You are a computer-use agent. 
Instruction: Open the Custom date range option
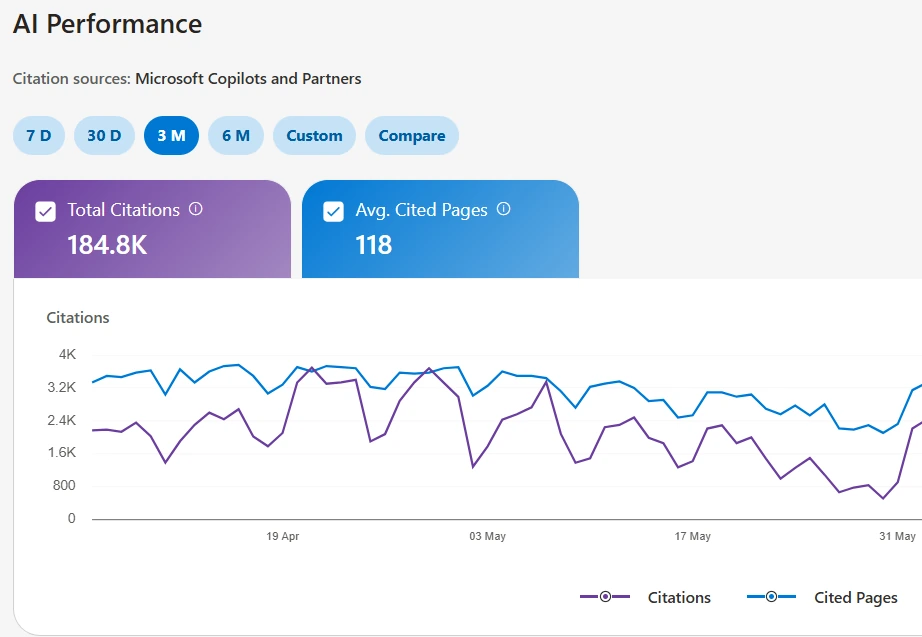(x=314, y=136)
